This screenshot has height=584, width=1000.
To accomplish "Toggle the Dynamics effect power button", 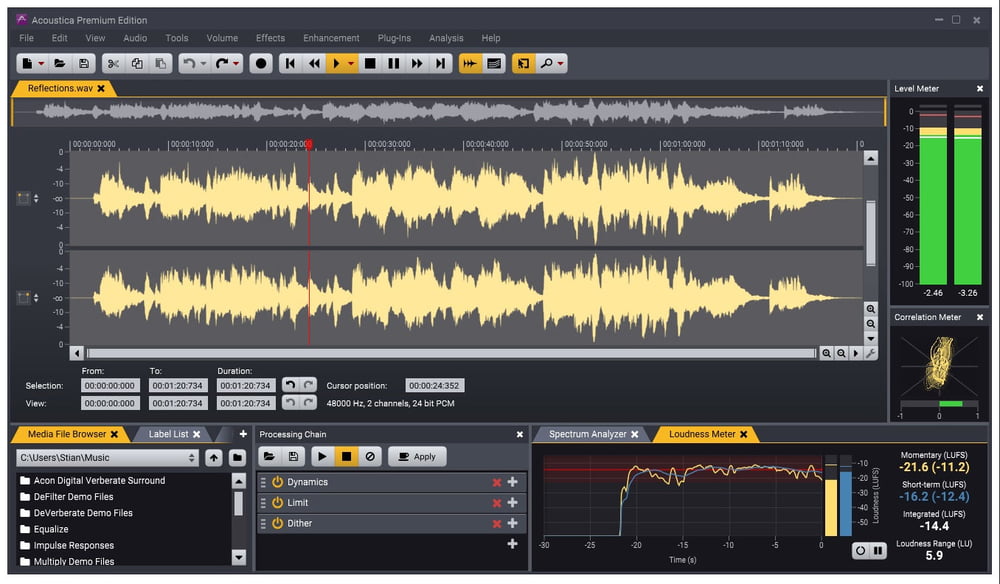I will tap(277, 482).
